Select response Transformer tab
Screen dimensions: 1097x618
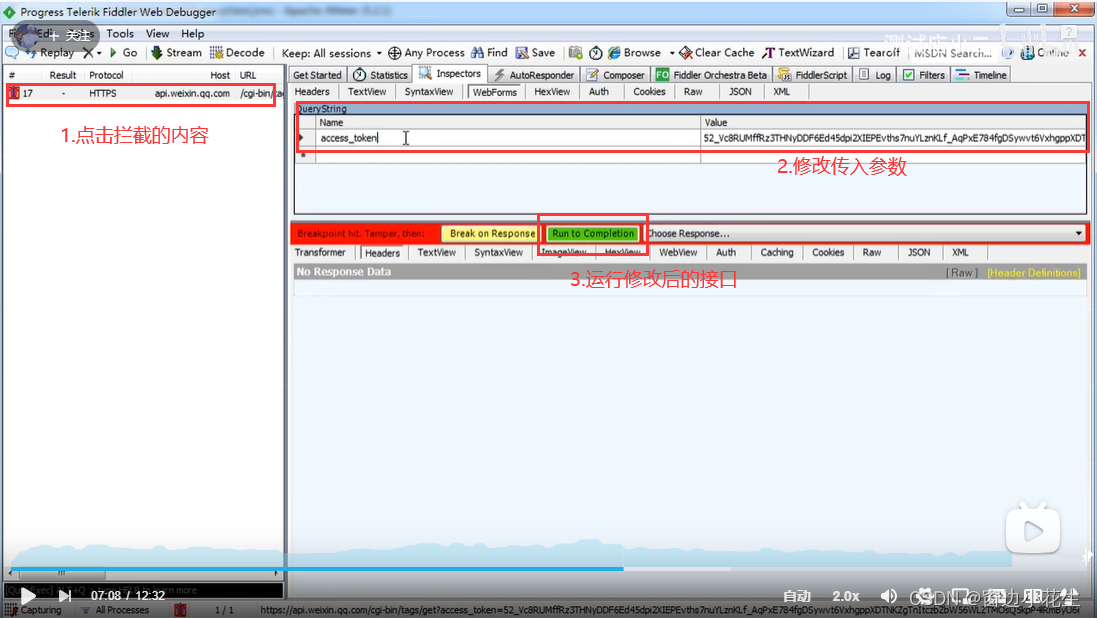(320, 253)
